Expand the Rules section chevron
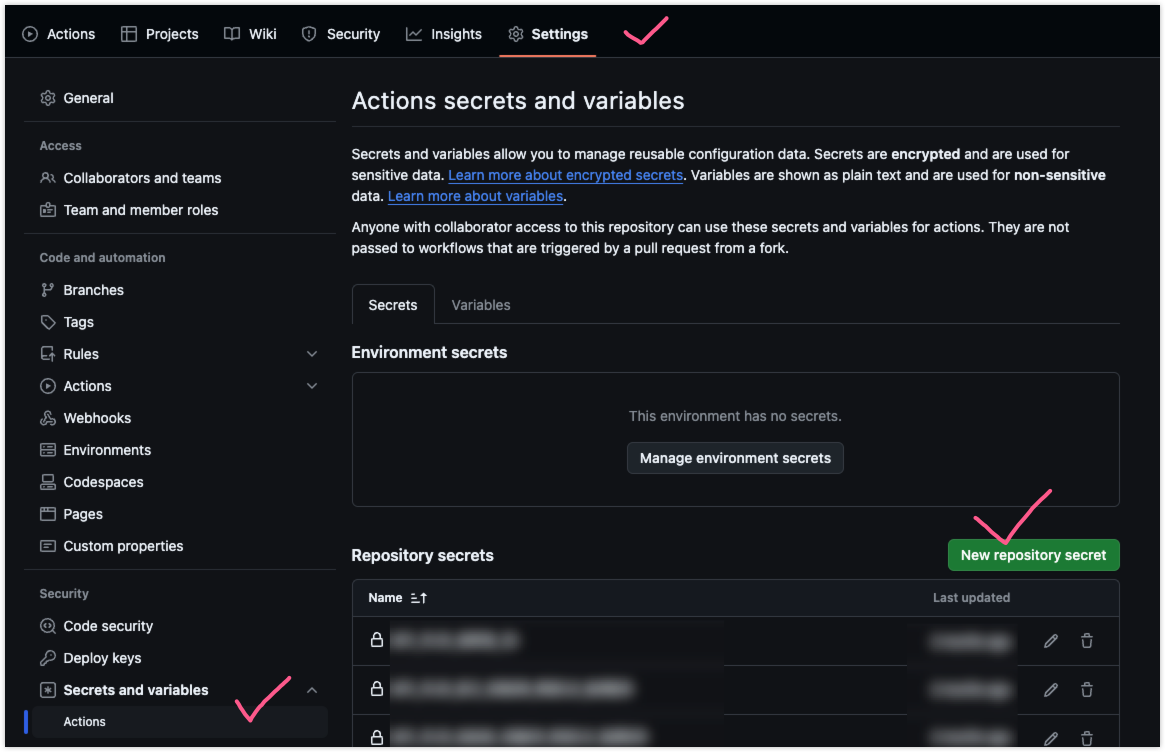The image size is (1165, 752). [312, 354]
